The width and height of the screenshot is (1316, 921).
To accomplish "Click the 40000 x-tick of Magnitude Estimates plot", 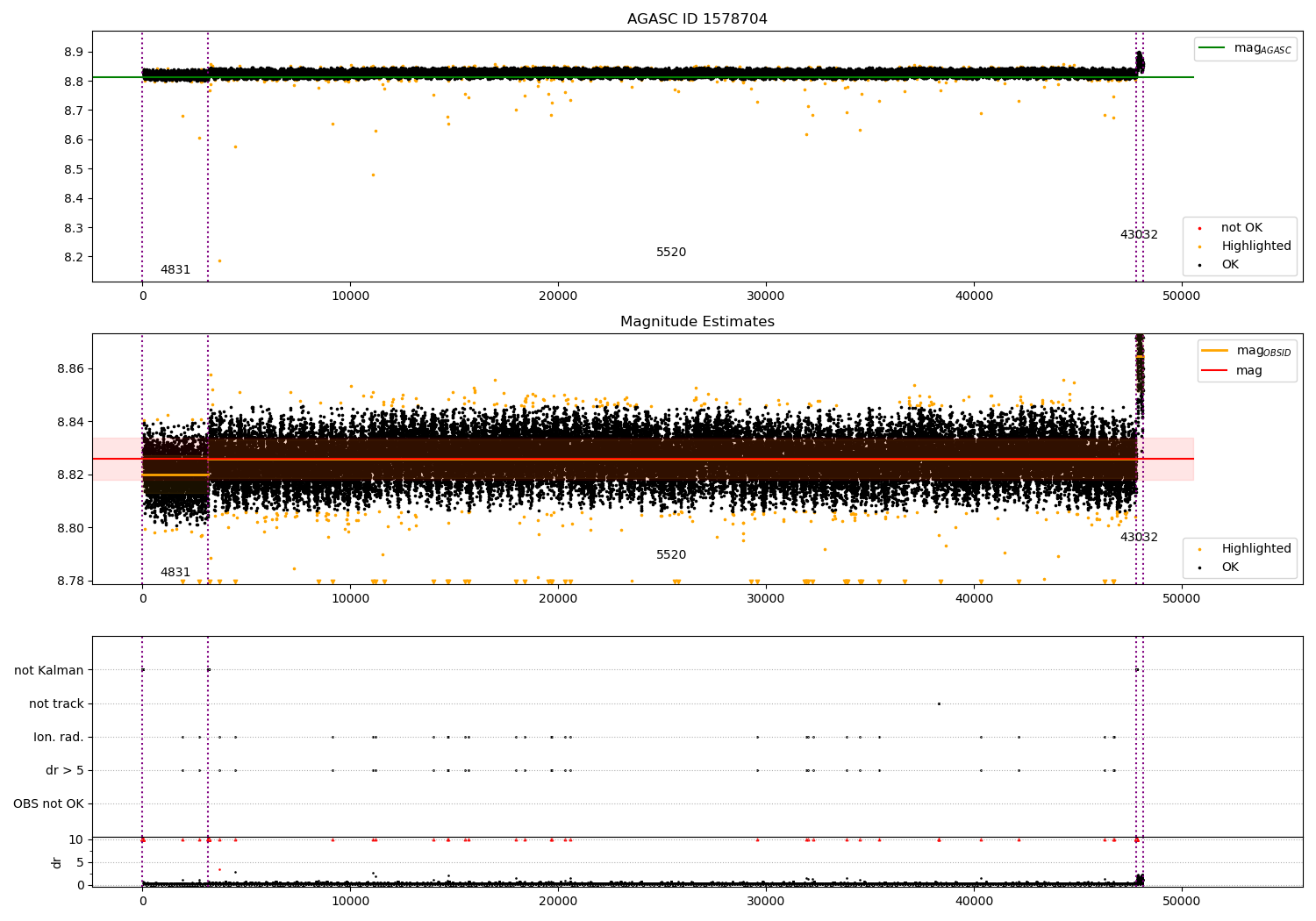I will (974, 599).
